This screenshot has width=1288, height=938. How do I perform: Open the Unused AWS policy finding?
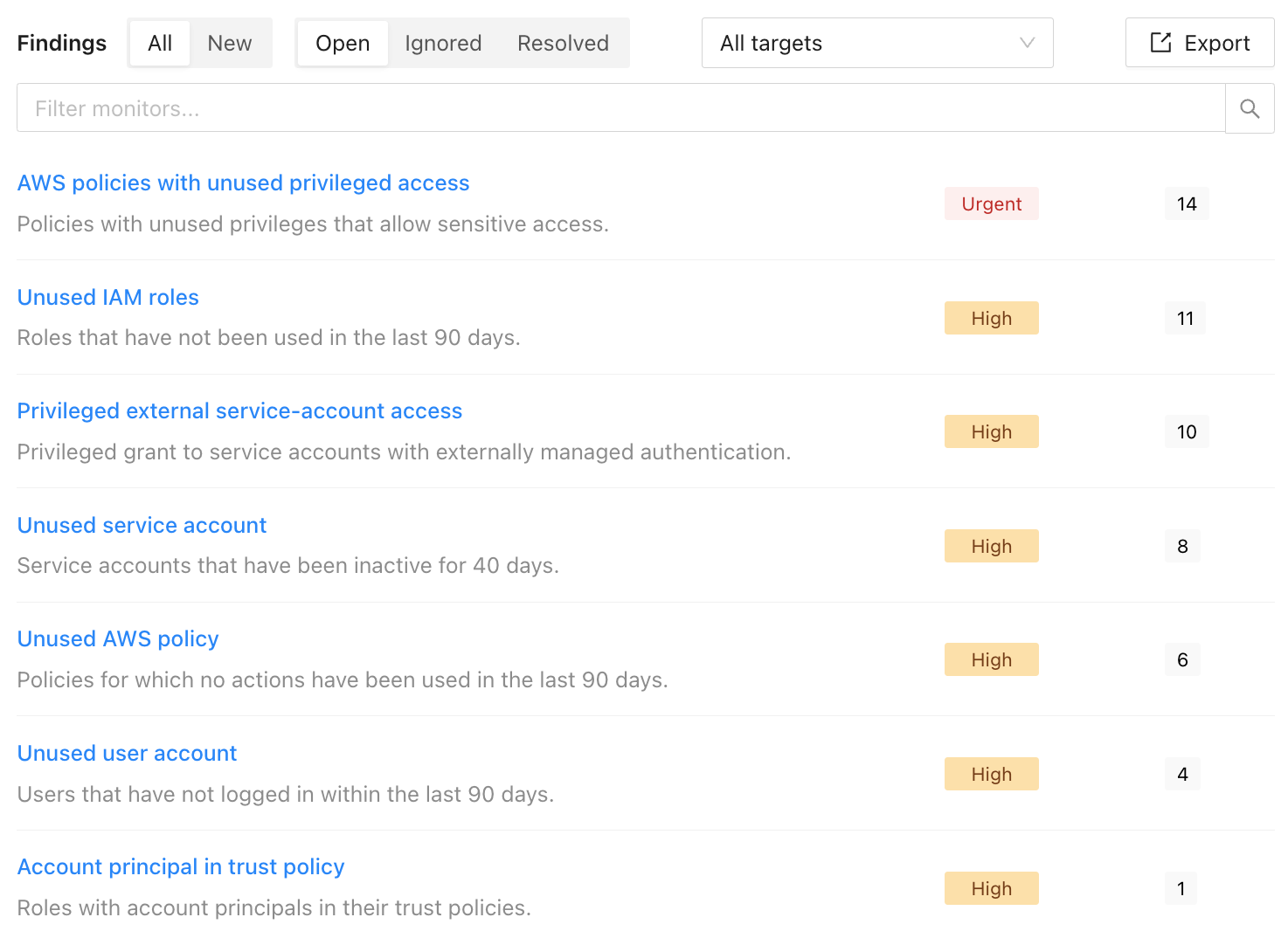tap(118, 638)
